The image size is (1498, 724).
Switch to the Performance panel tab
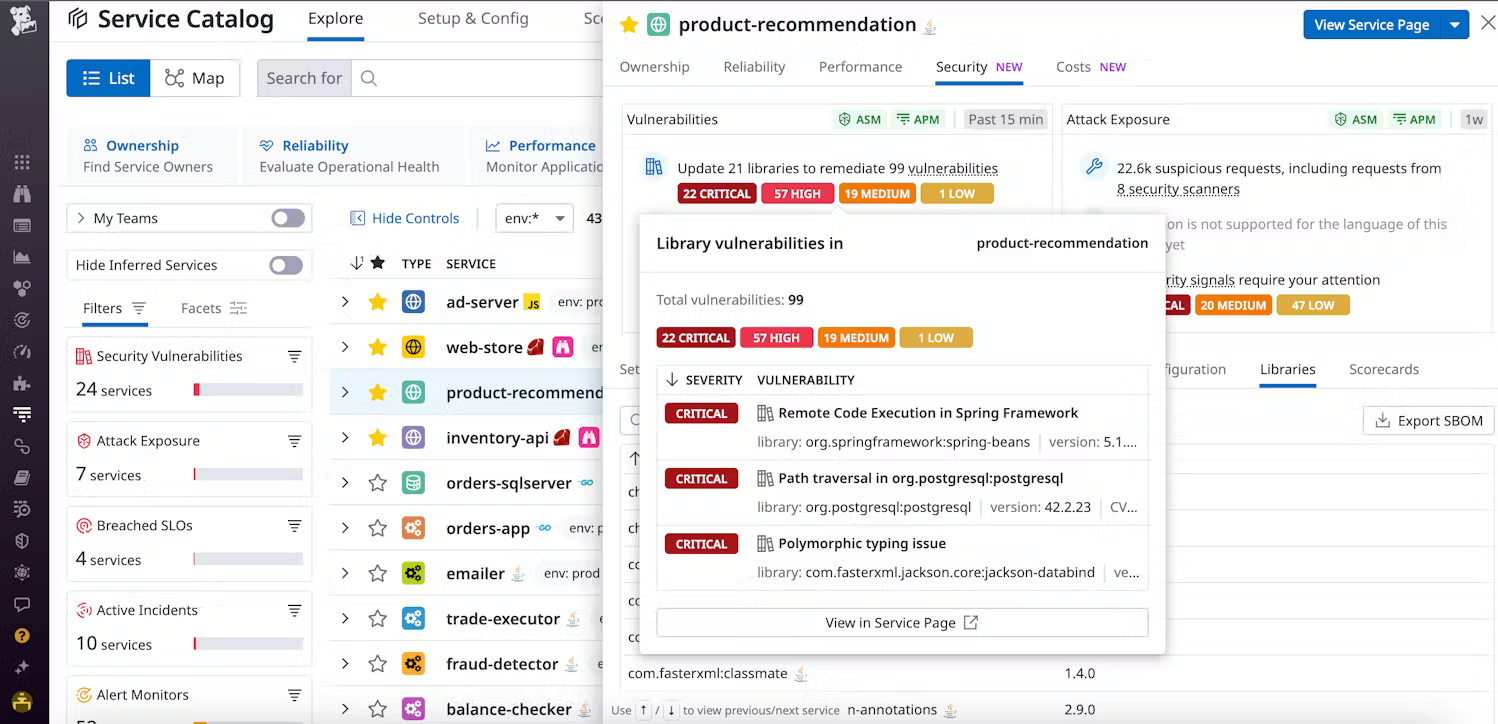pyautogui.click(x=860, y=67)
